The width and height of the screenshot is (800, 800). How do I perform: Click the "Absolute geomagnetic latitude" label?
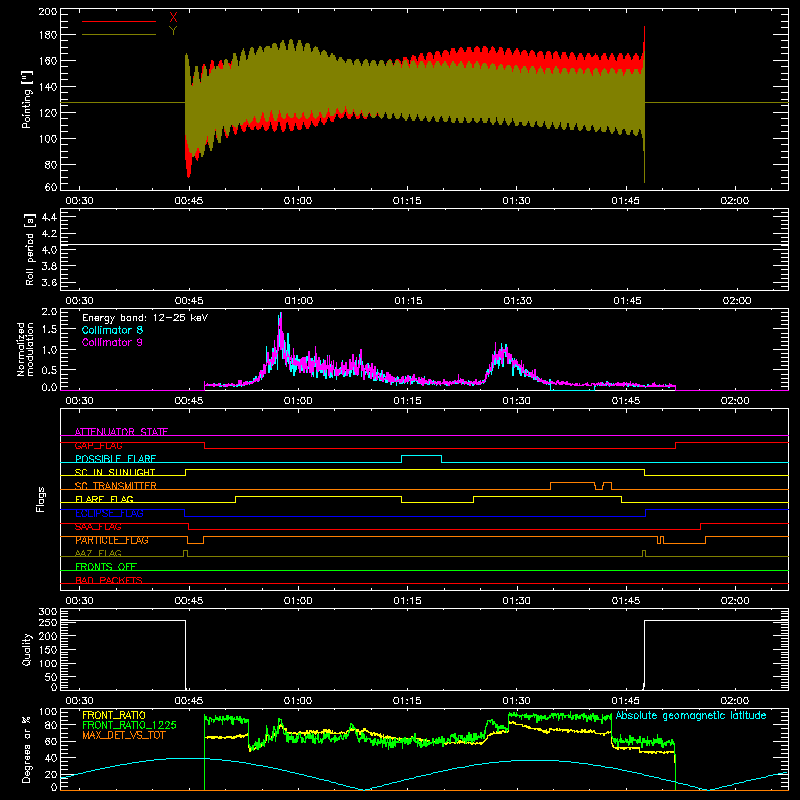tap(691, 715)
